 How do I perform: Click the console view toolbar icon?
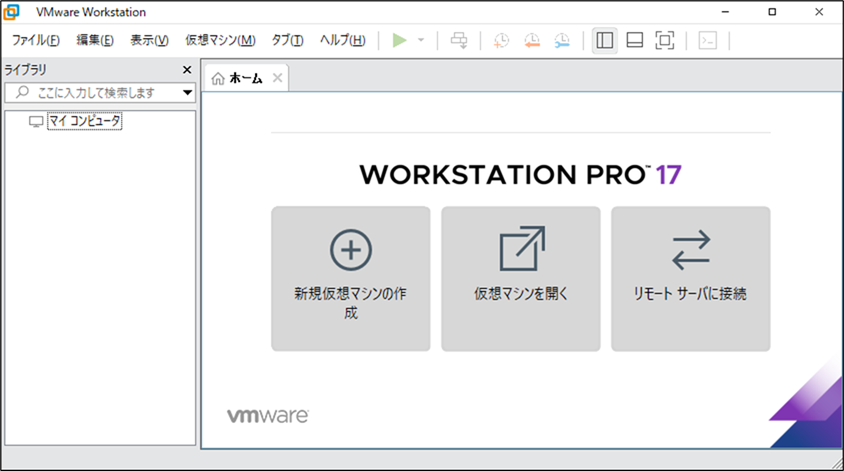click(707, 40)
